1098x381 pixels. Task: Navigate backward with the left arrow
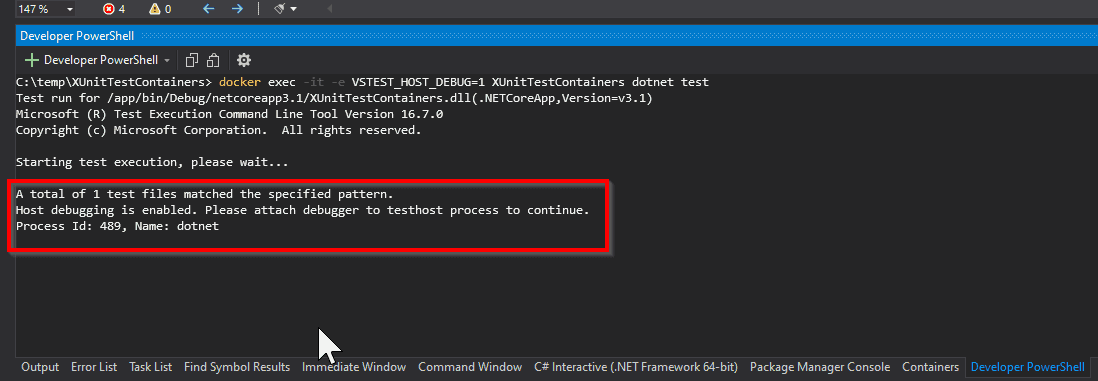tap(208, 8)
